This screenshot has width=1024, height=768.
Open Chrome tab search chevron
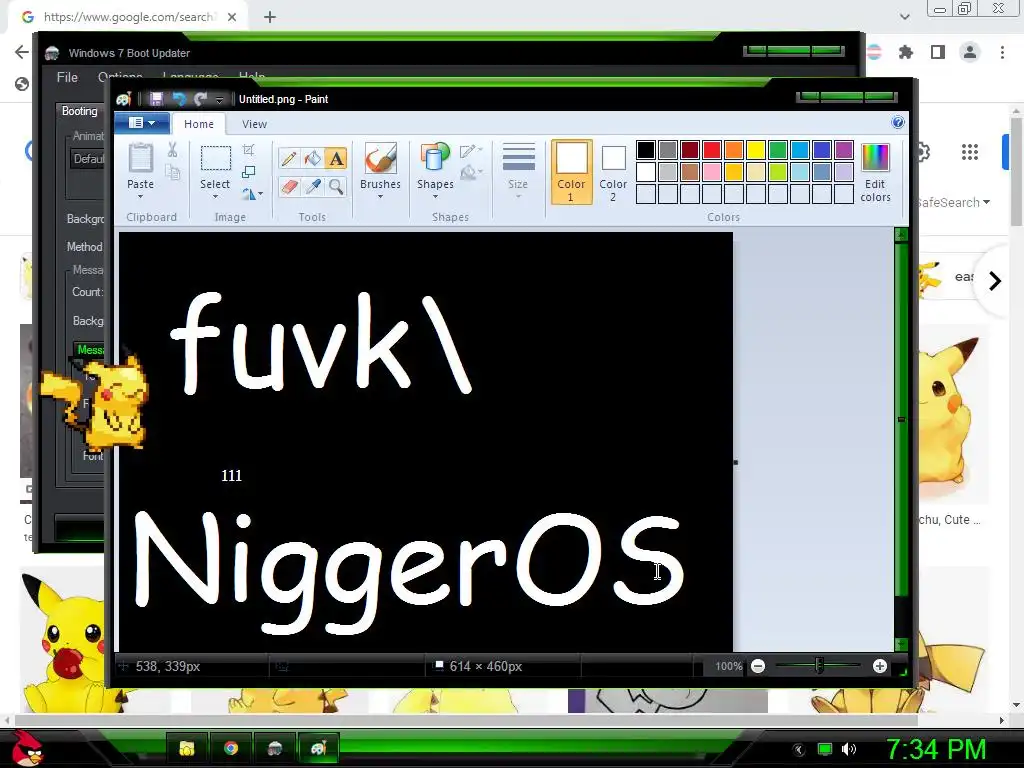pyautogui.click(x=904, y=17)
